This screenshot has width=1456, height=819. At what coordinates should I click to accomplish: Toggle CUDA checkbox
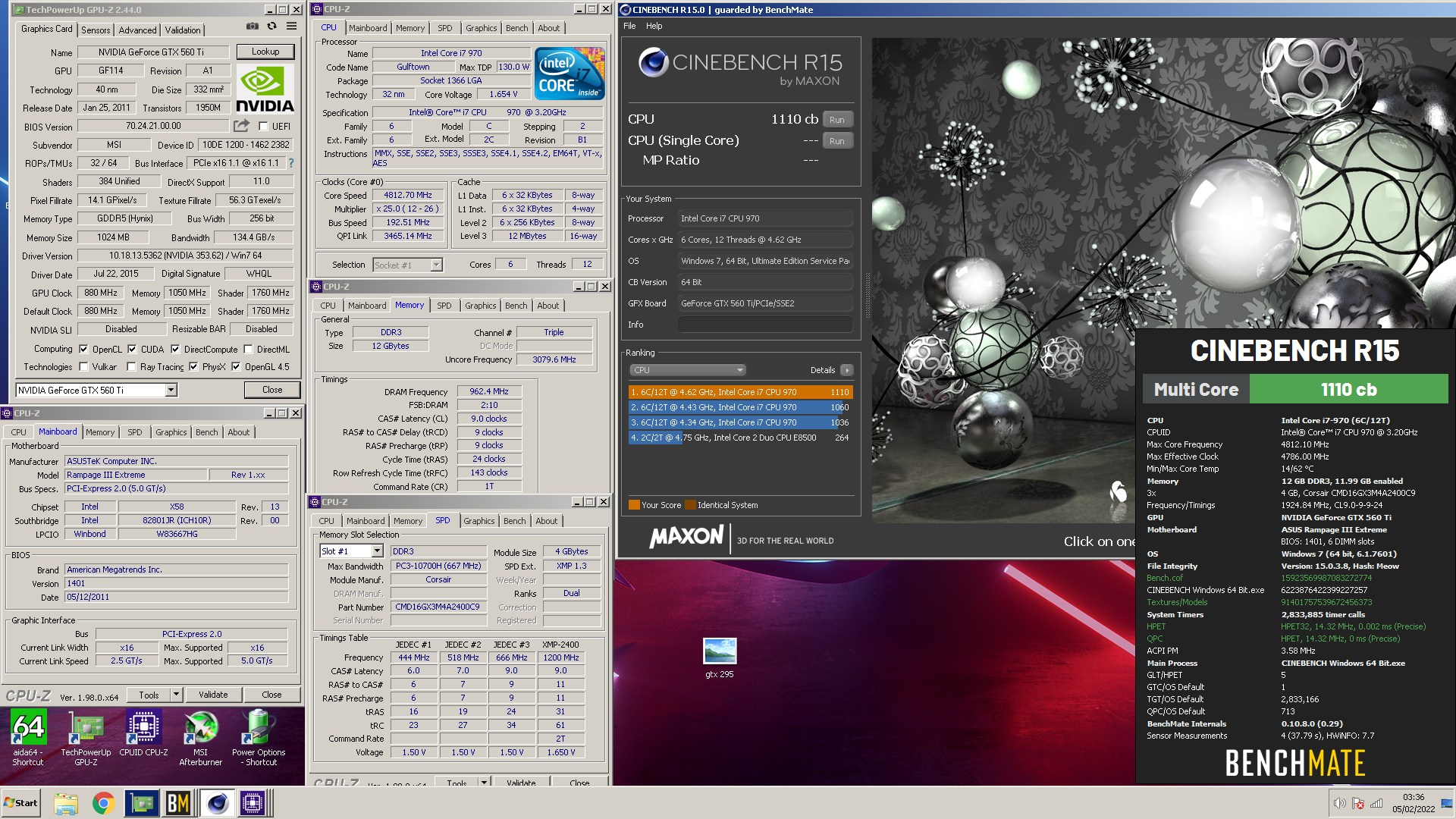click(132, 350)
